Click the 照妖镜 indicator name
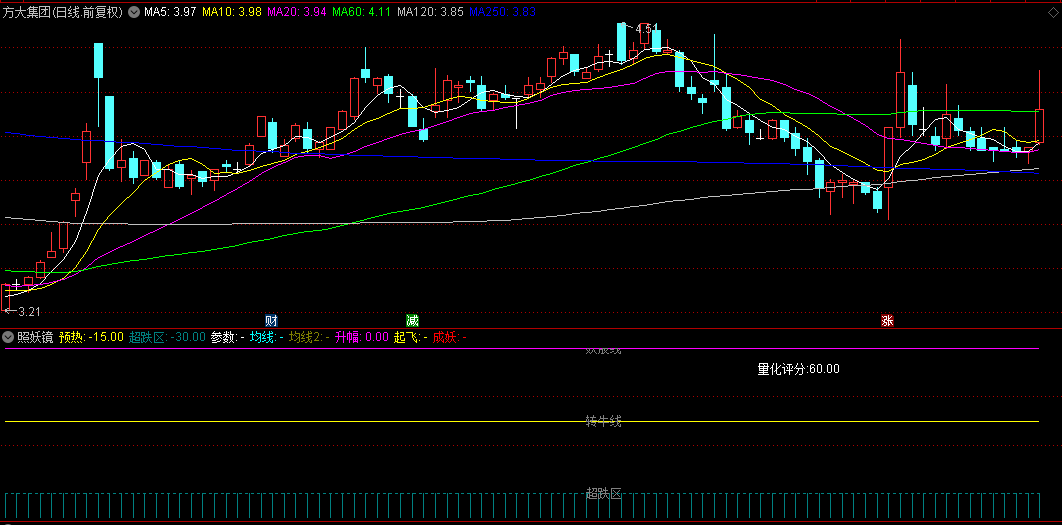The image size is (1062, 525). (x=35, y=337)
